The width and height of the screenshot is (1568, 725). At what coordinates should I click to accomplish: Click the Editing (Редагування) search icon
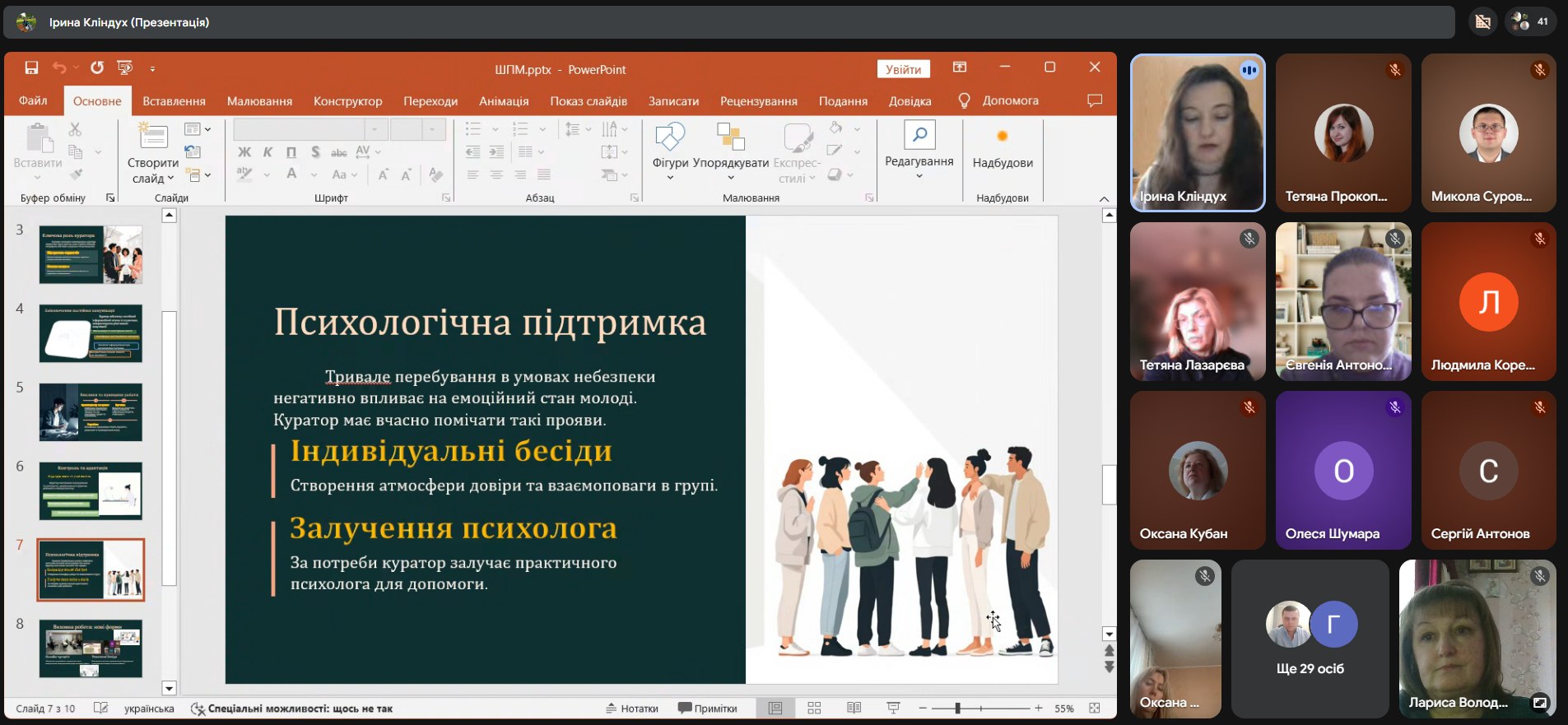click(x=919, y=135)
